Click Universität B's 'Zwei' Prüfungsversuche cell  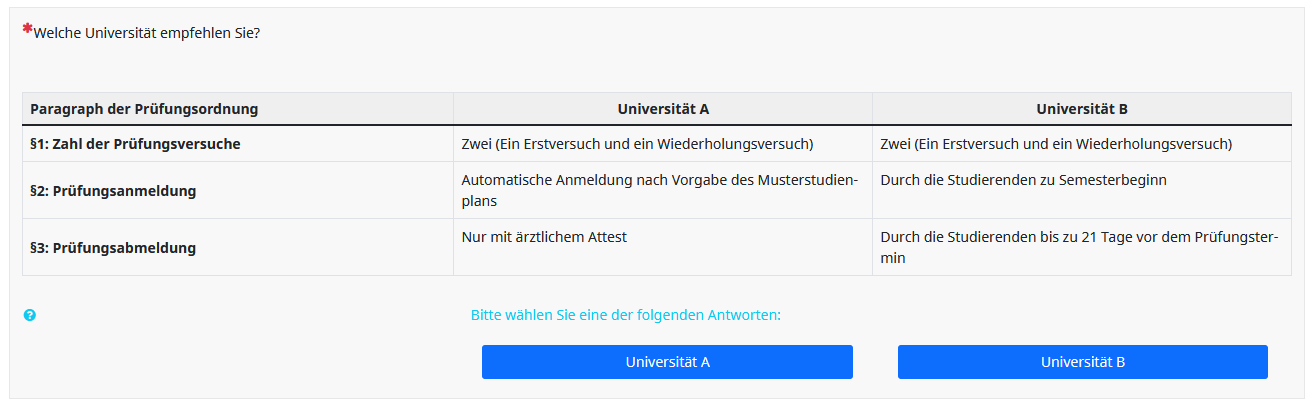tap(1056, 144)
